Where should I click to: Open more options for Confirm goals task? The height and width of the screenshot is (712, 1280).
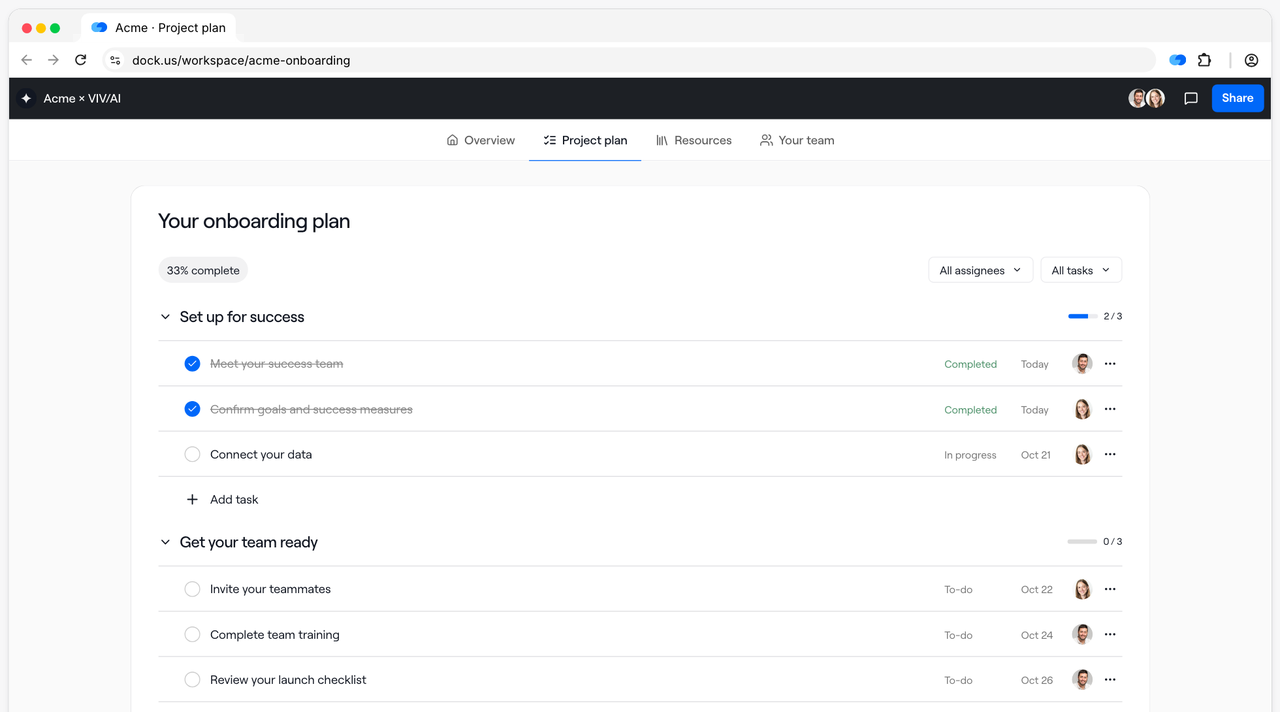pyautogui.click(x=1110, y=409)
